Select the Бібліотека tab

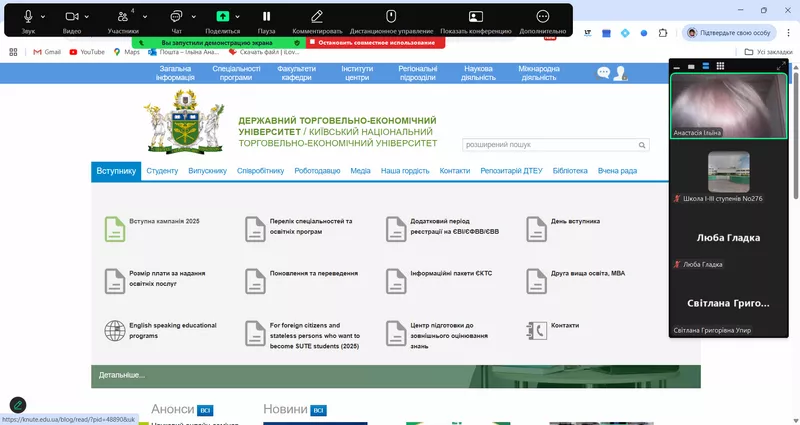click(x=570, y=171)
